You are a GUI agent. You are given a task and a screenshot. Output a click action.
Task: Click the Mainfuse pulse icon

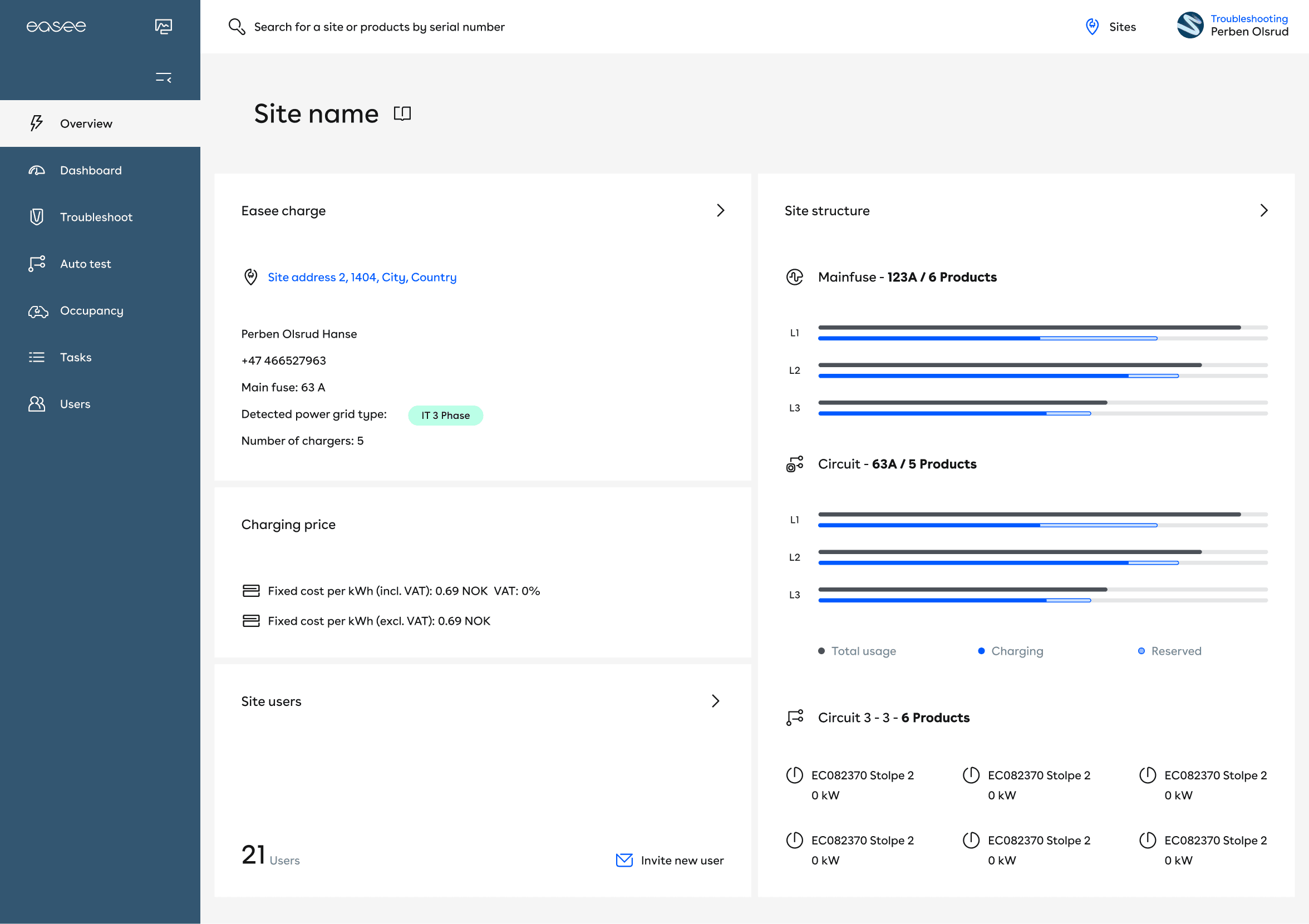[x=794, y=277]
